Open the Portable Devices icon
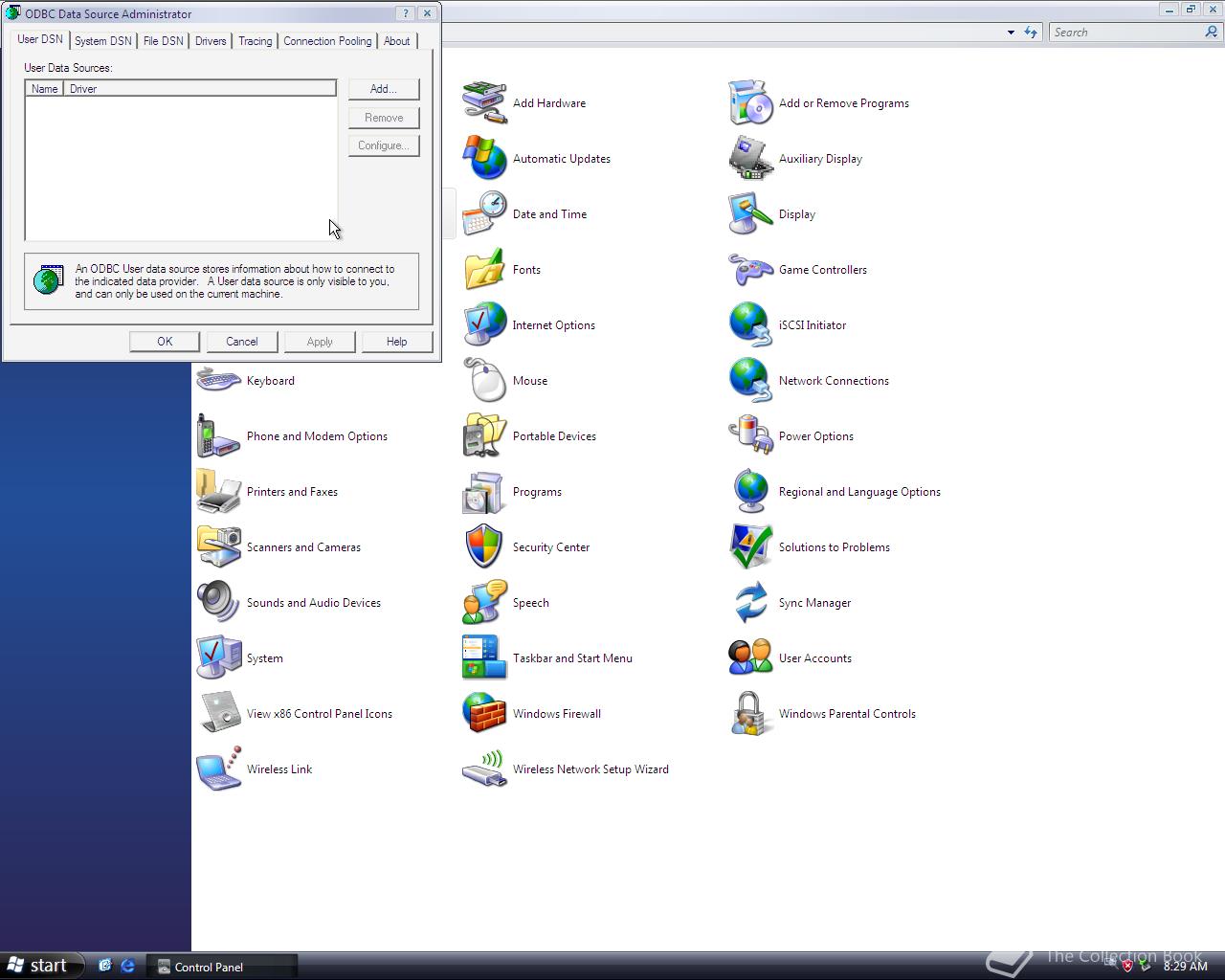 (484, 436)
